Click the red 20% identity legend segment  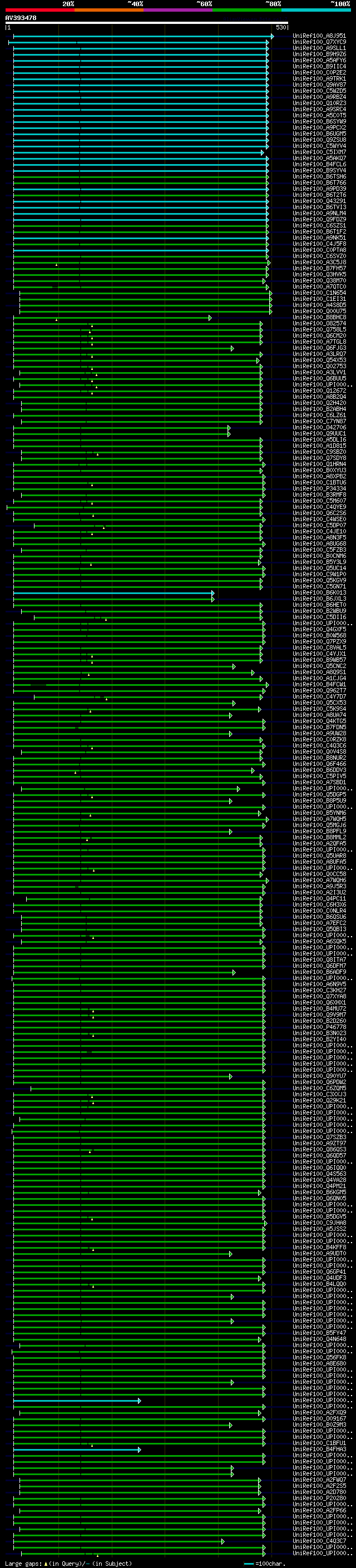click(x=39, y=10)
